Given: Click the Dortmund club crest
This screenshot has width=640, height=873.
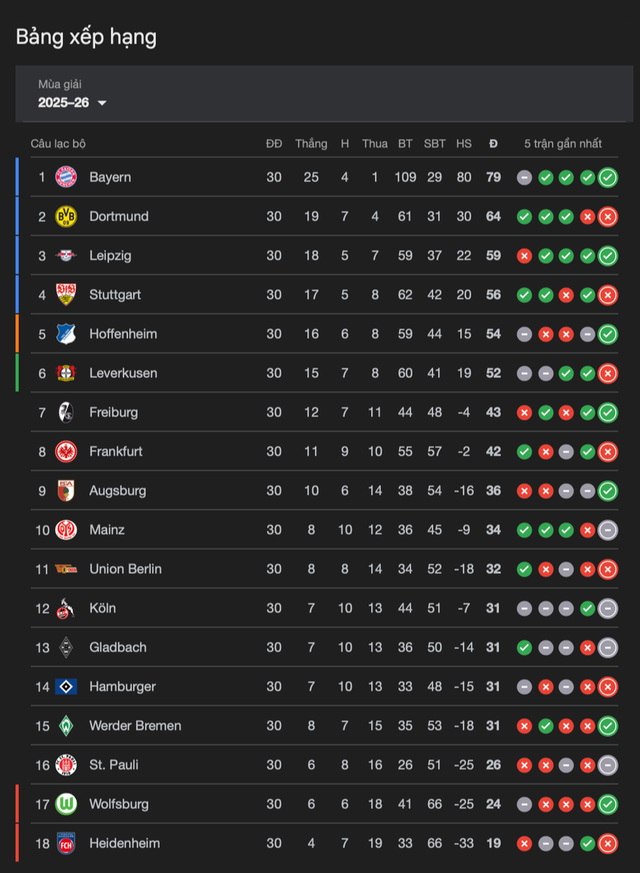Looking at the screenshot, I should (66, 216).
